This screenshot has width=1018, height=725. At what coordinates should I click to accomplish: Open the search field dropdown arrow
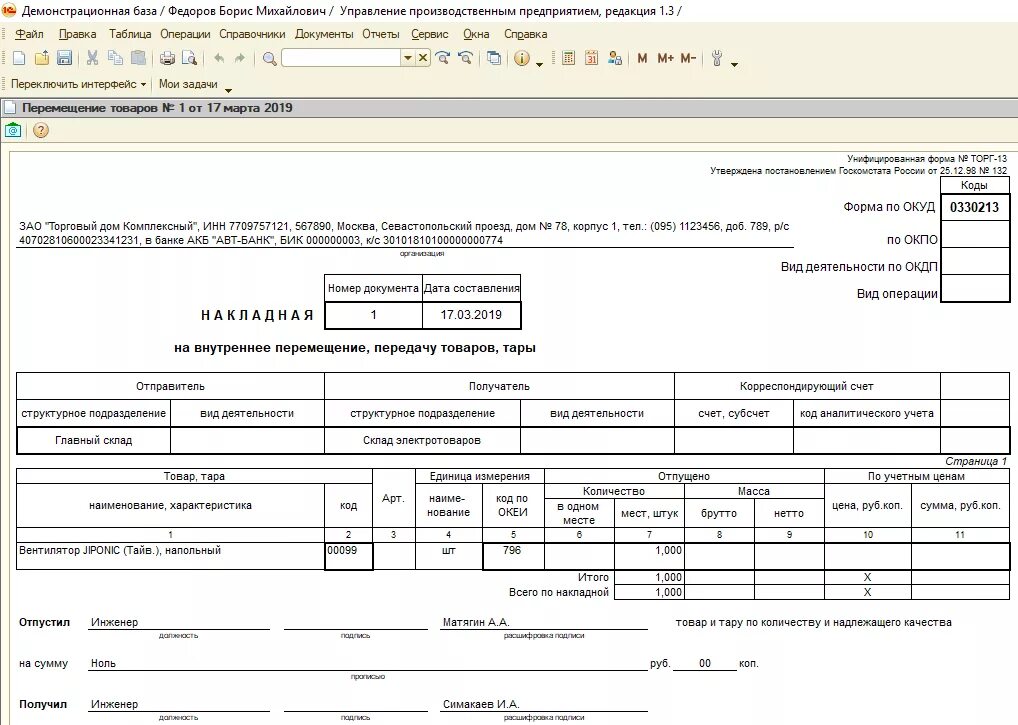point(408,58)
